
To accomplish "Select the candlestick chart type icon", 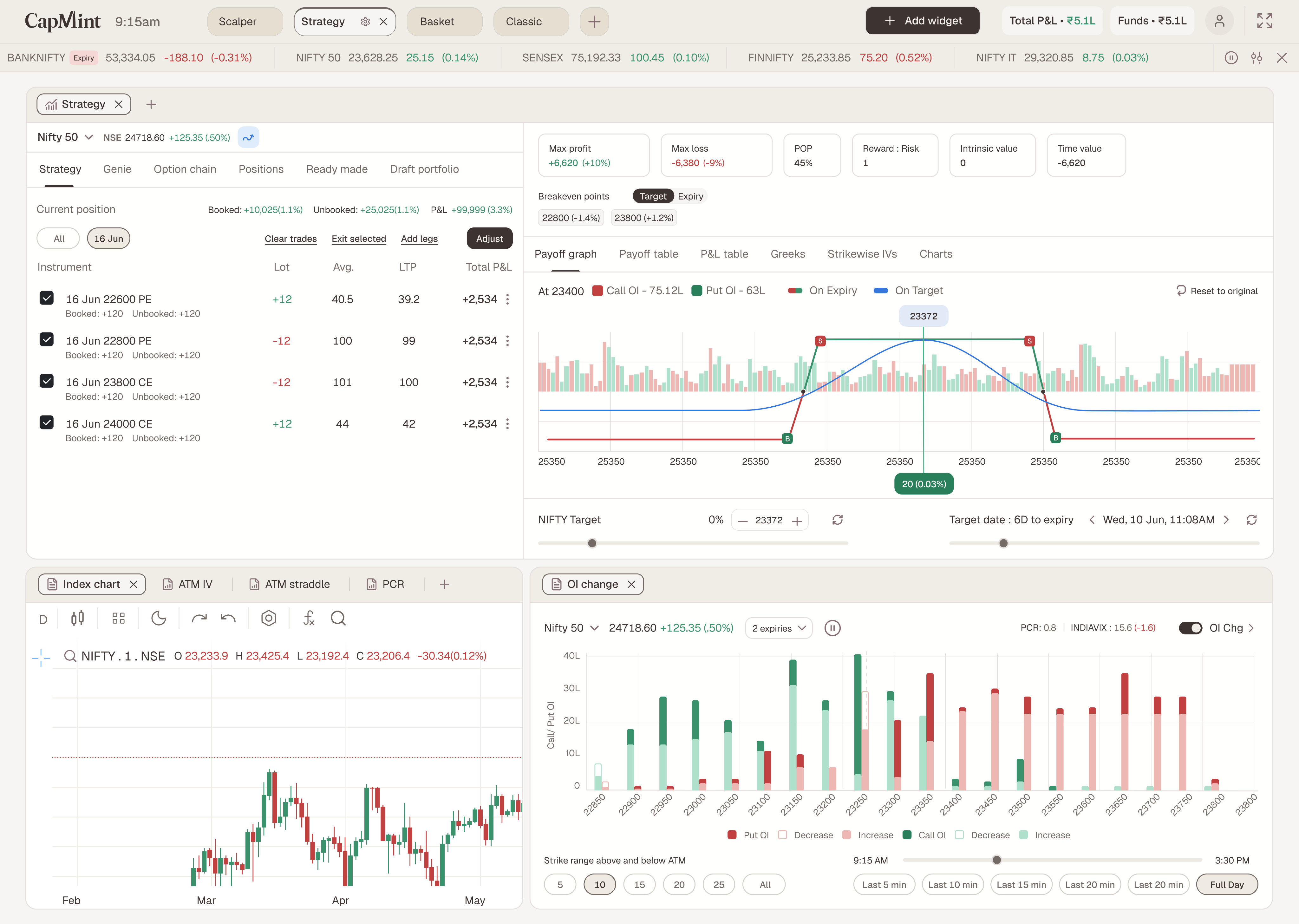I will coord(77,618).
